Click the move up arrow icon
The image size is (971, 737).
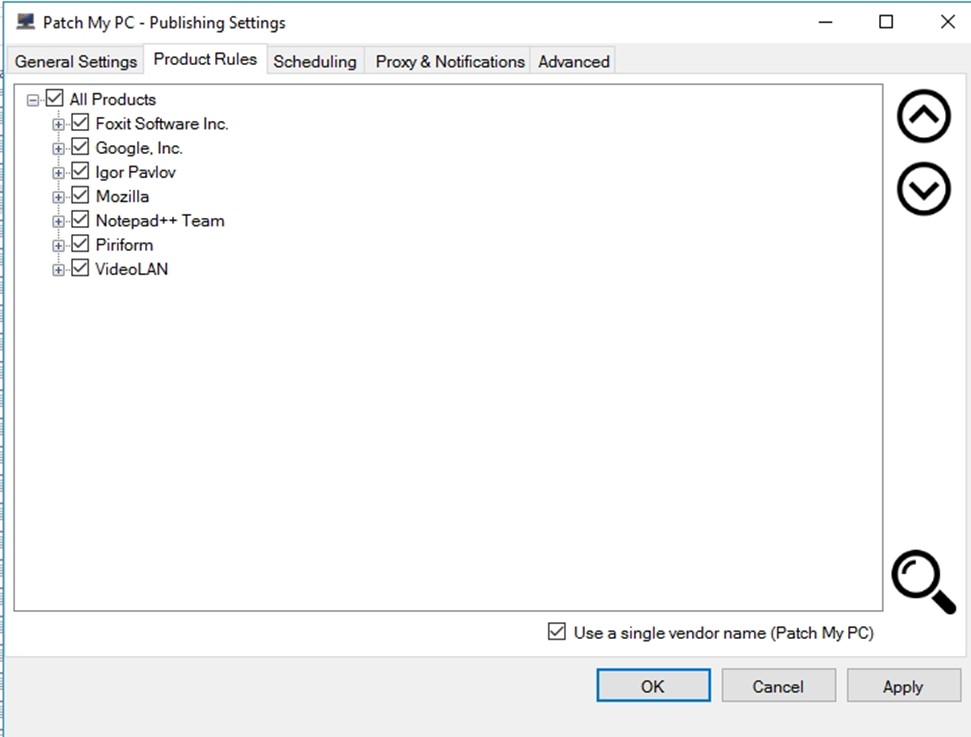[x=923, y=116]
